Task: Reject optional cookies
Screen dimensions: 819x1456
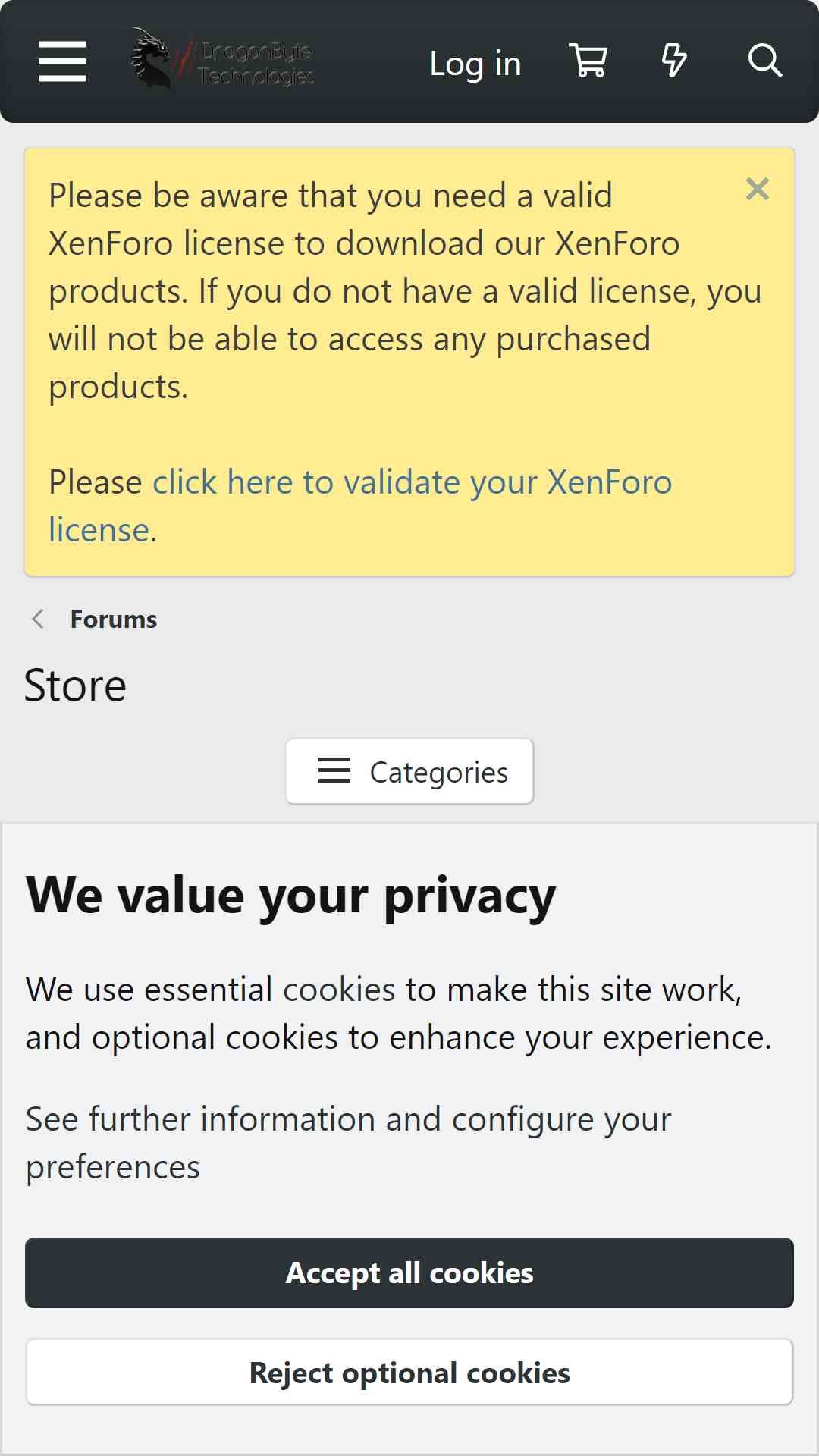Action: (409, 1373)
